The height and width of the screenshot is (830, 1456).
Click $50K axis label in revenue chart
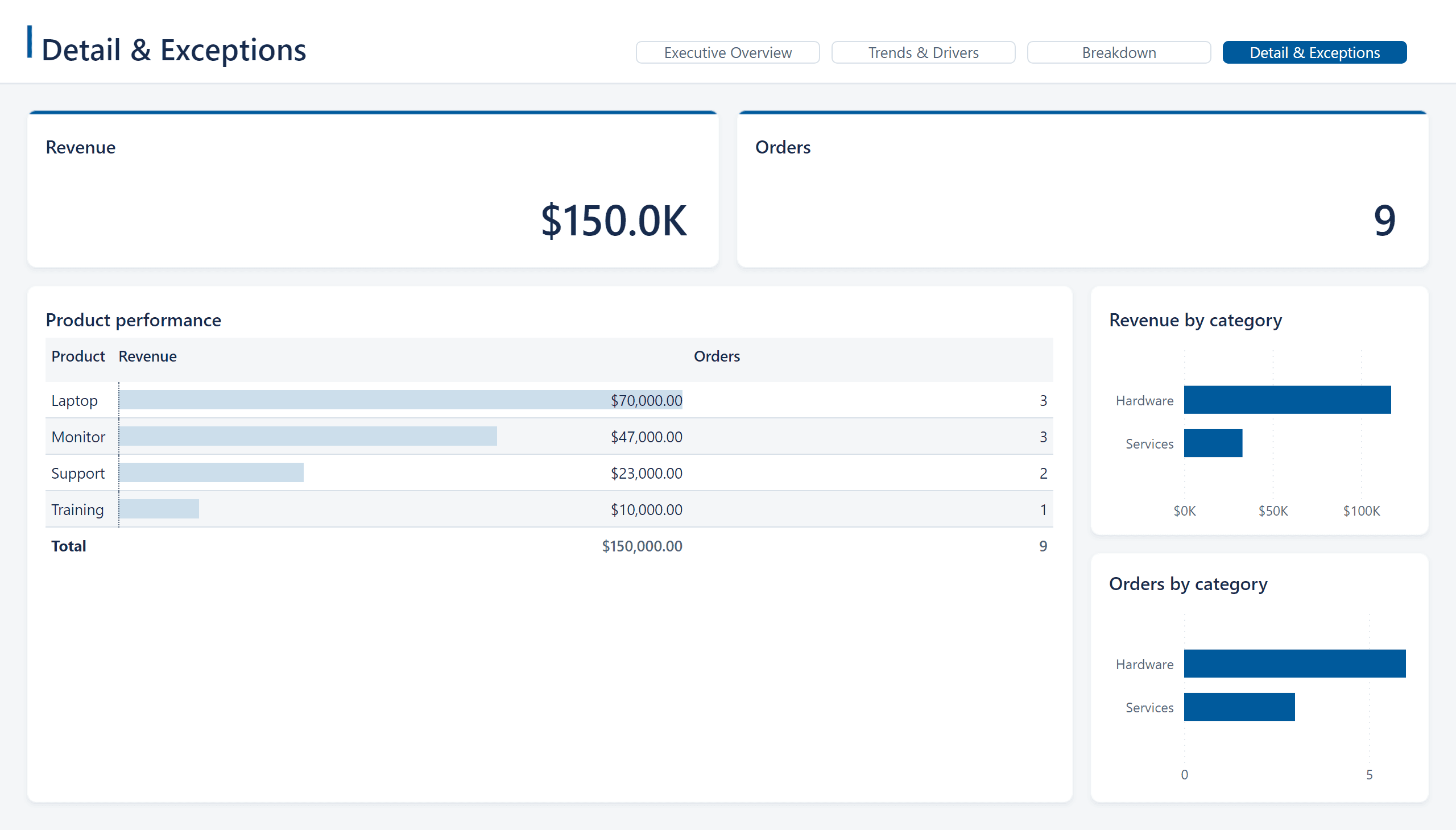tap(1273, 511)
